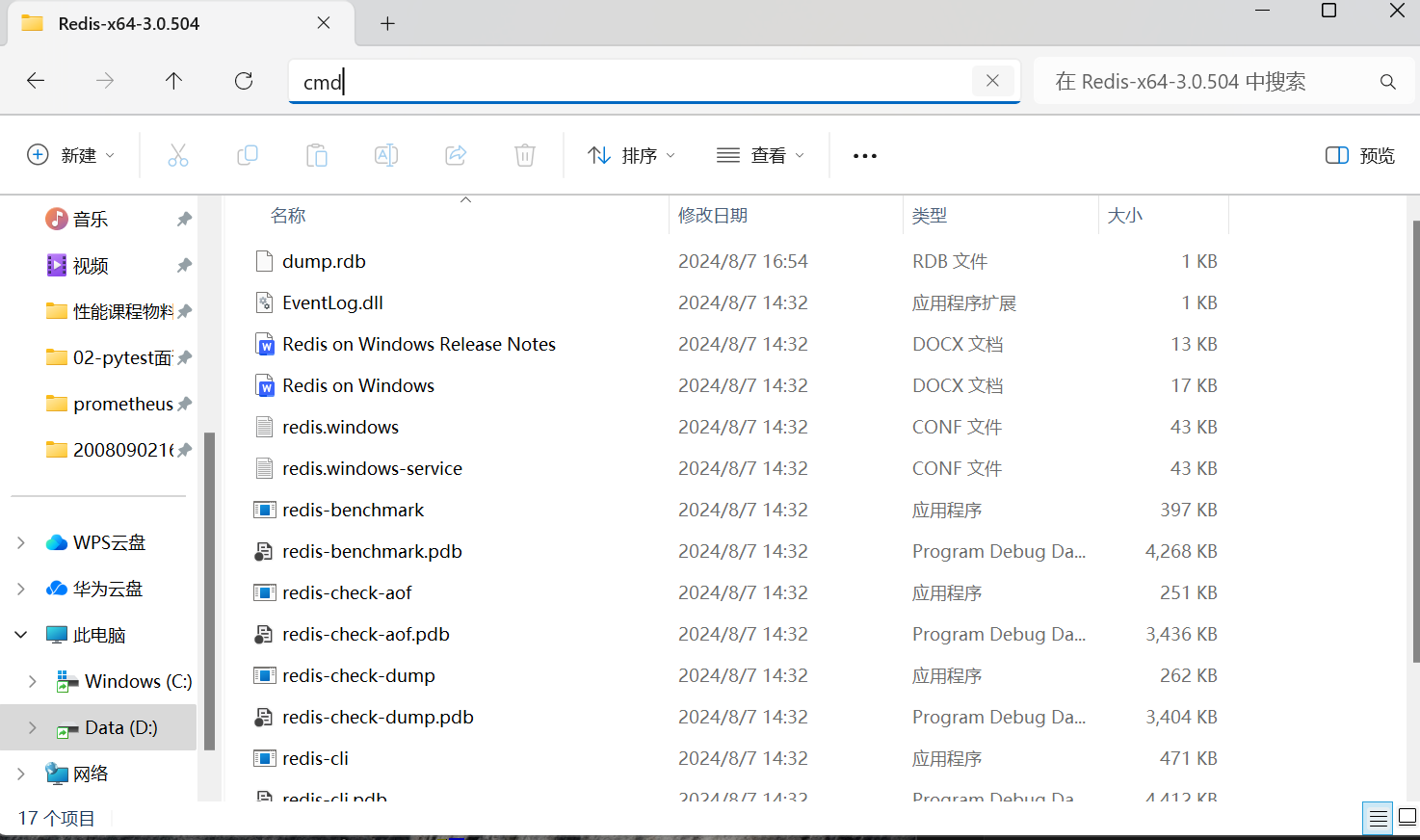The height and width of the screenshot is (840, 1420).
Task: Go back with the back arrow
Action: pos(36,81)
